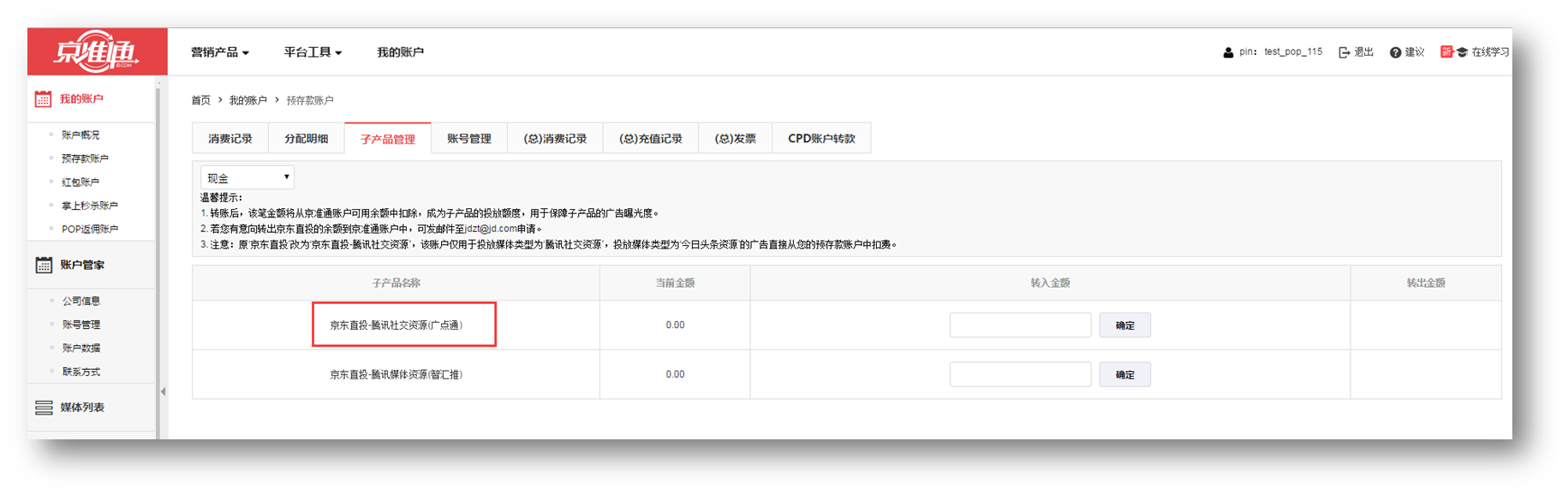Go to 首页 in the breadcrumb
The height and width of the screenshot is (495, 1568).
[x=200, y=100]
